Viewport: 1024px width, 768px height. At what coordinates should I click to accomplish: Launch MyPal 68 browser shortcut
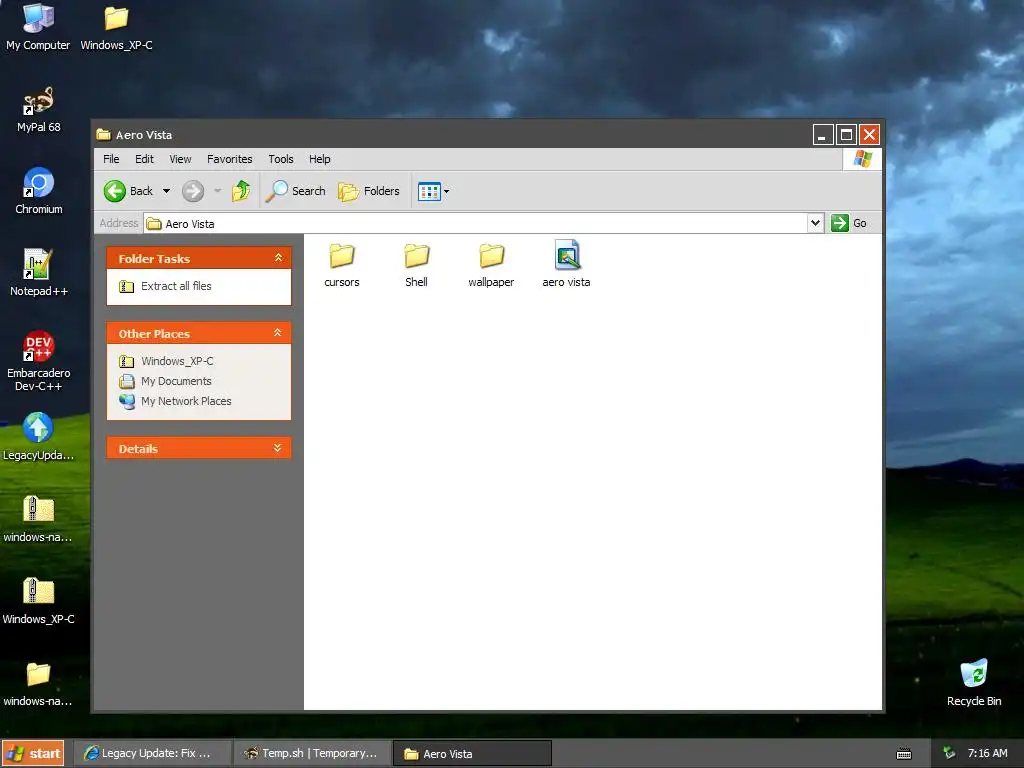[39, 109]
